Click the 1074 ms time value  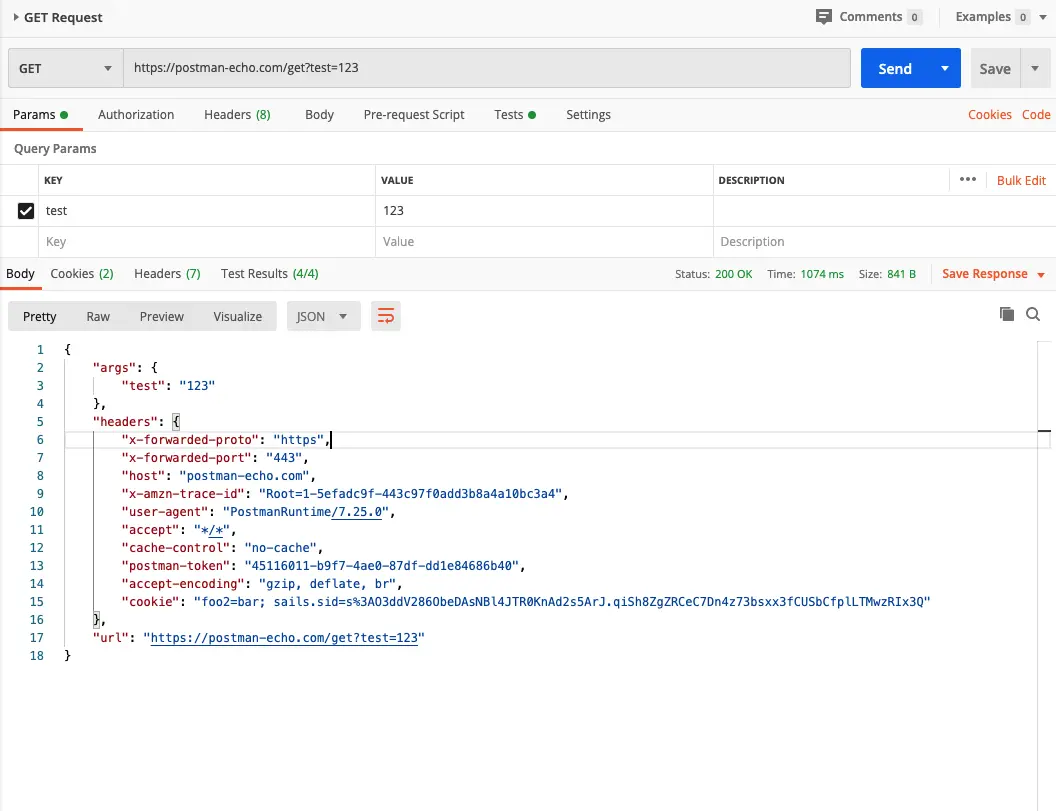(822, 274)
